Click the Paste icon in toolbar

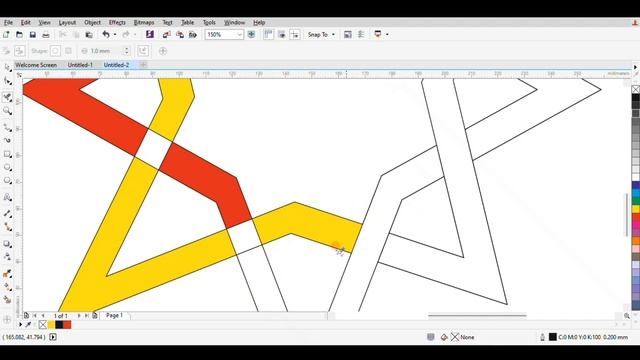tap(89, 35)
